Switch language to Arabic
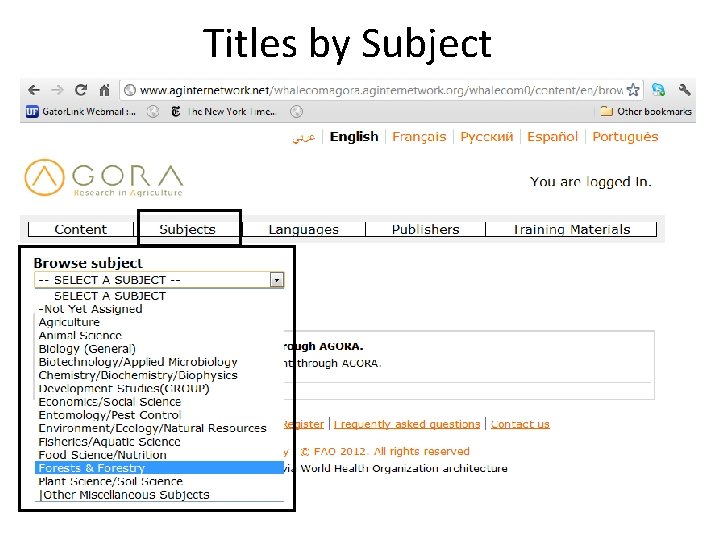This screenshot has width=720, height=540. 304,137
